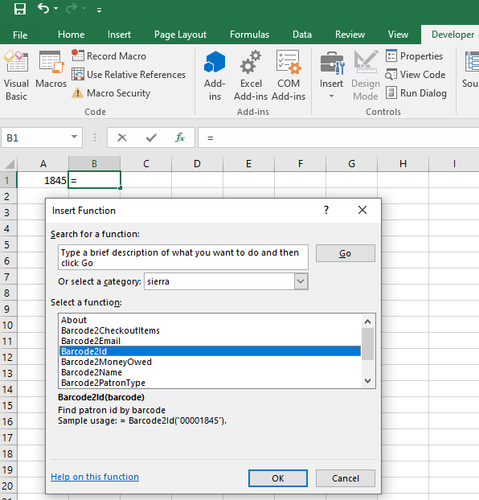The image size is (479, 500).
Task: Click the function search description box
Action: click(x=183, y=257)
